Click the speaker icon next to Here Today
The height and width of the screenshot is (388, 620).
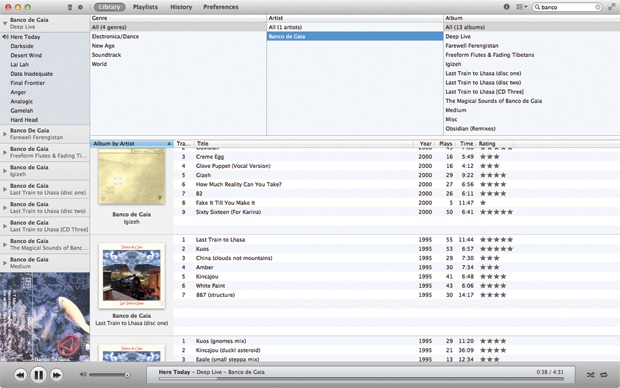click(x=5, y=37)
